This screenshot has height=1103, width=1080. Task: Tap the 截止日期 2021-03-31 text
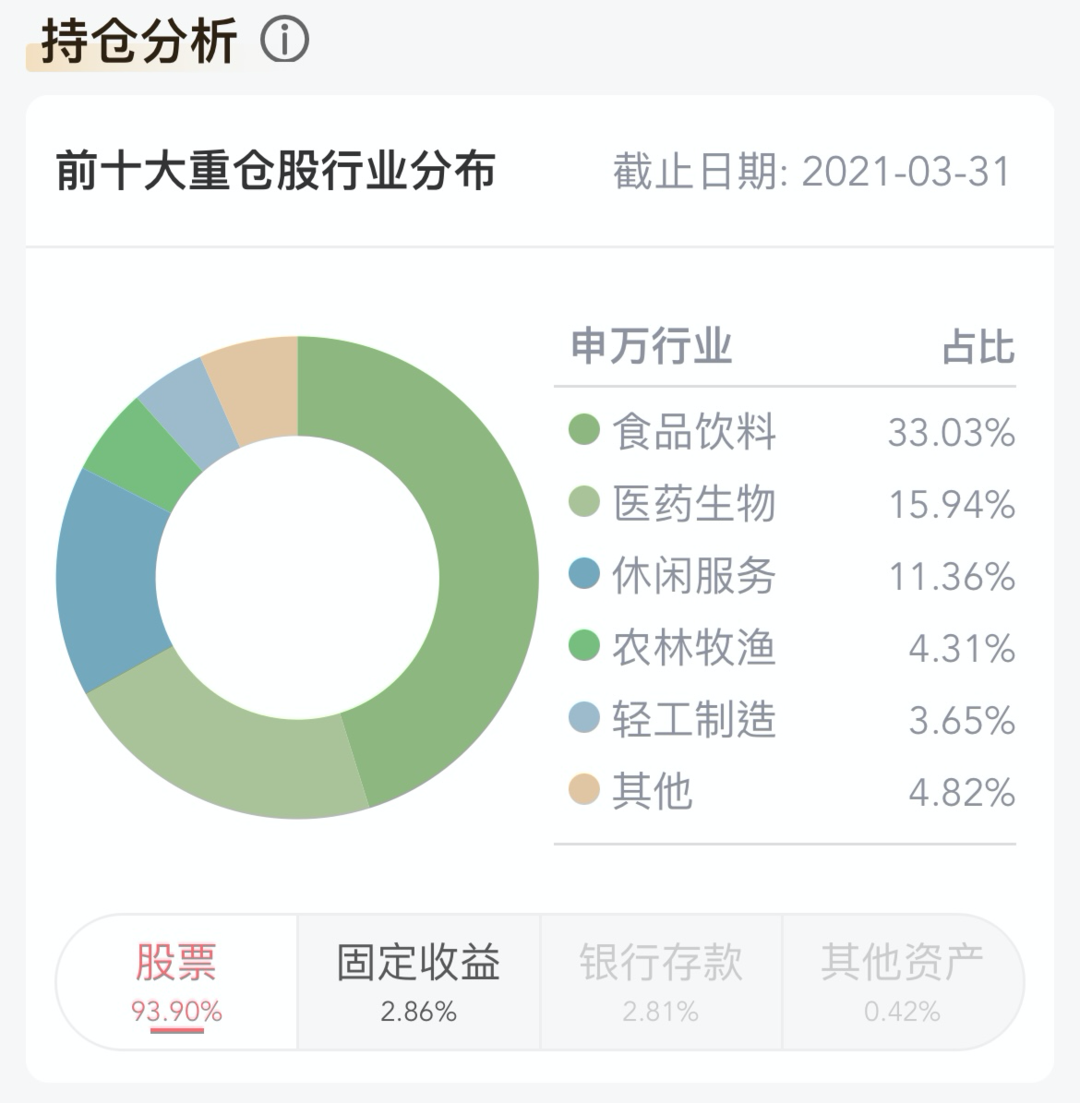pyautogui.click(x=813, y=172)
